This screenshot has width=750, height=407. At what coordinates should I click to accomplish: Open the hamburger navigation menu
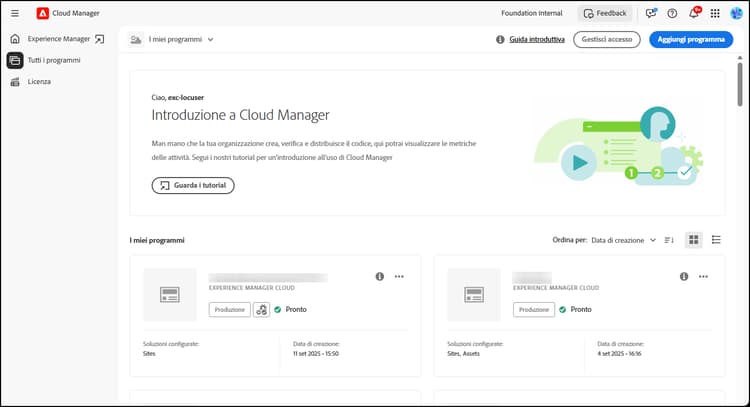click(15, 13)
